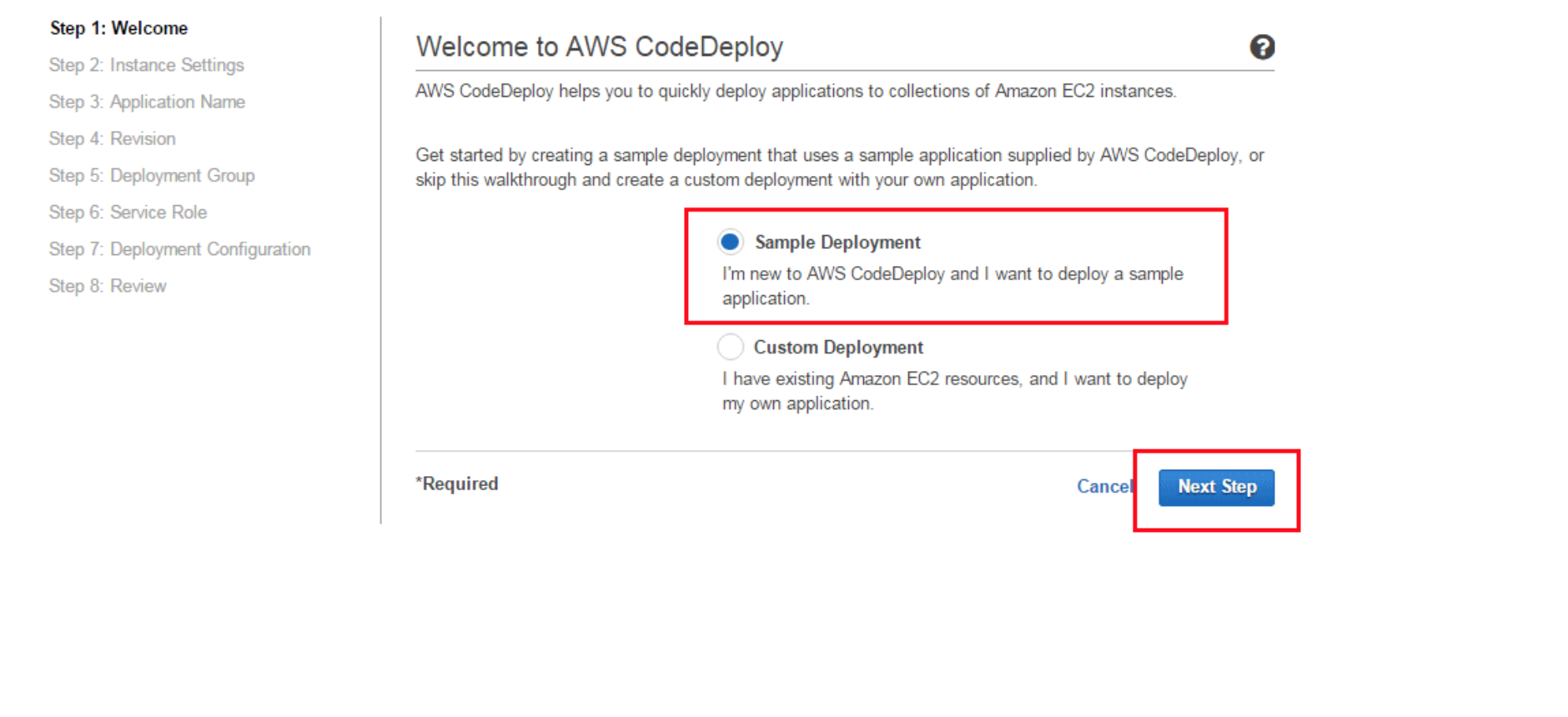Screen dimensions: 1568x717
Task: Click the Welcome to AWS CodeDeploy heading
Action: (599, 47)
